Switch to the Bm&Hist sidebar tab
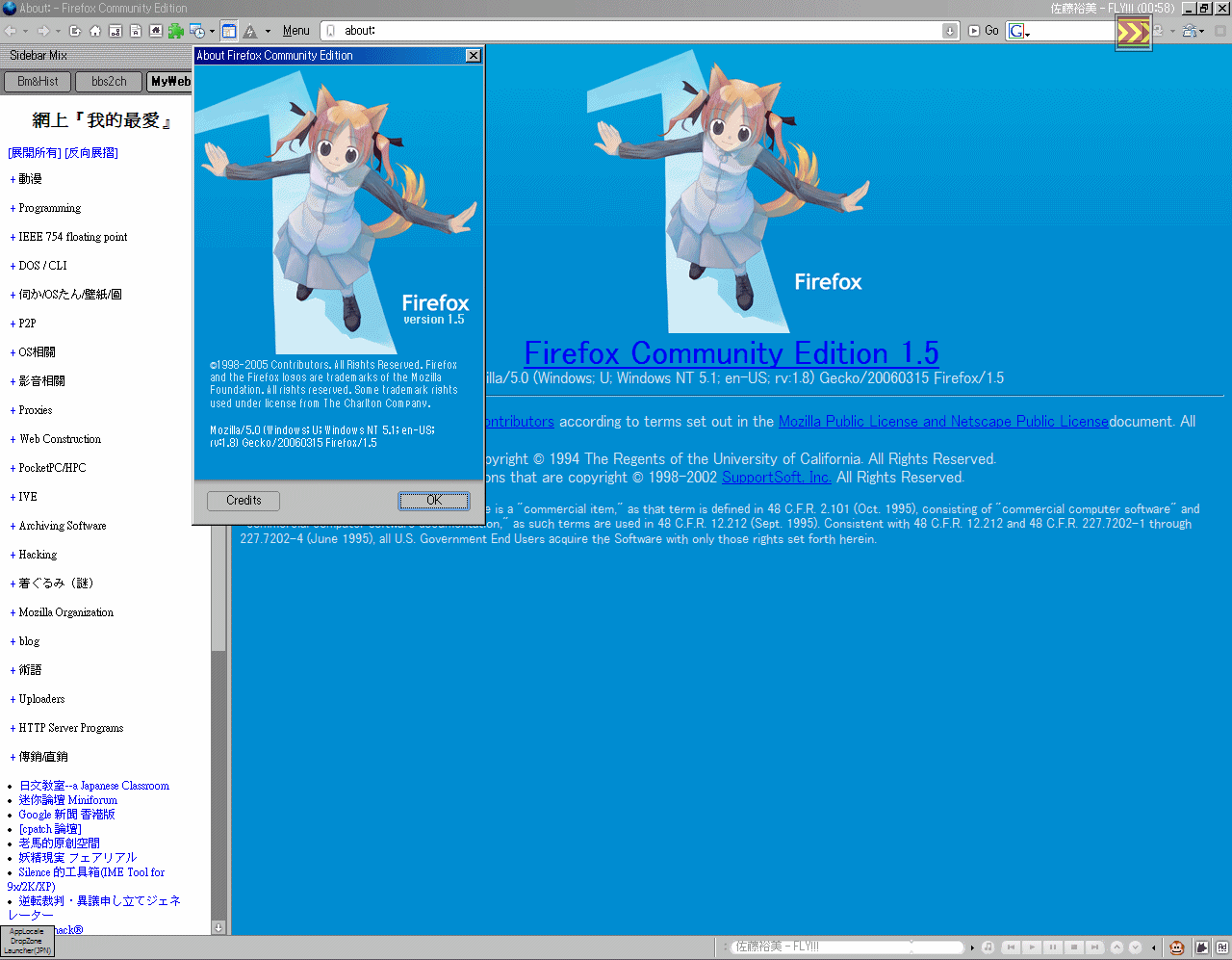 click(38, 82)
